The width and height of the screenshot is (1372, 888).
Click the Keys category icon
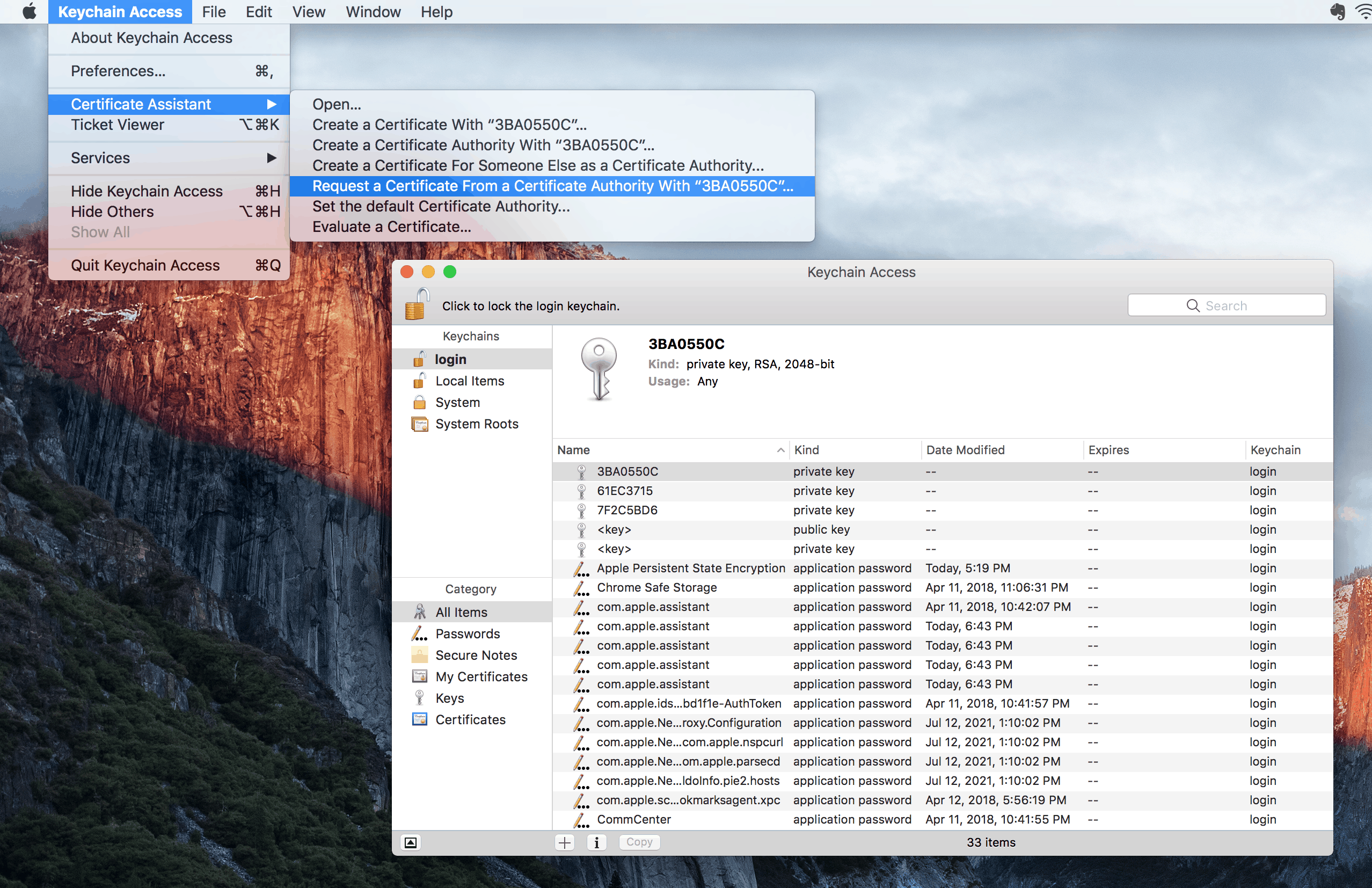419,698
